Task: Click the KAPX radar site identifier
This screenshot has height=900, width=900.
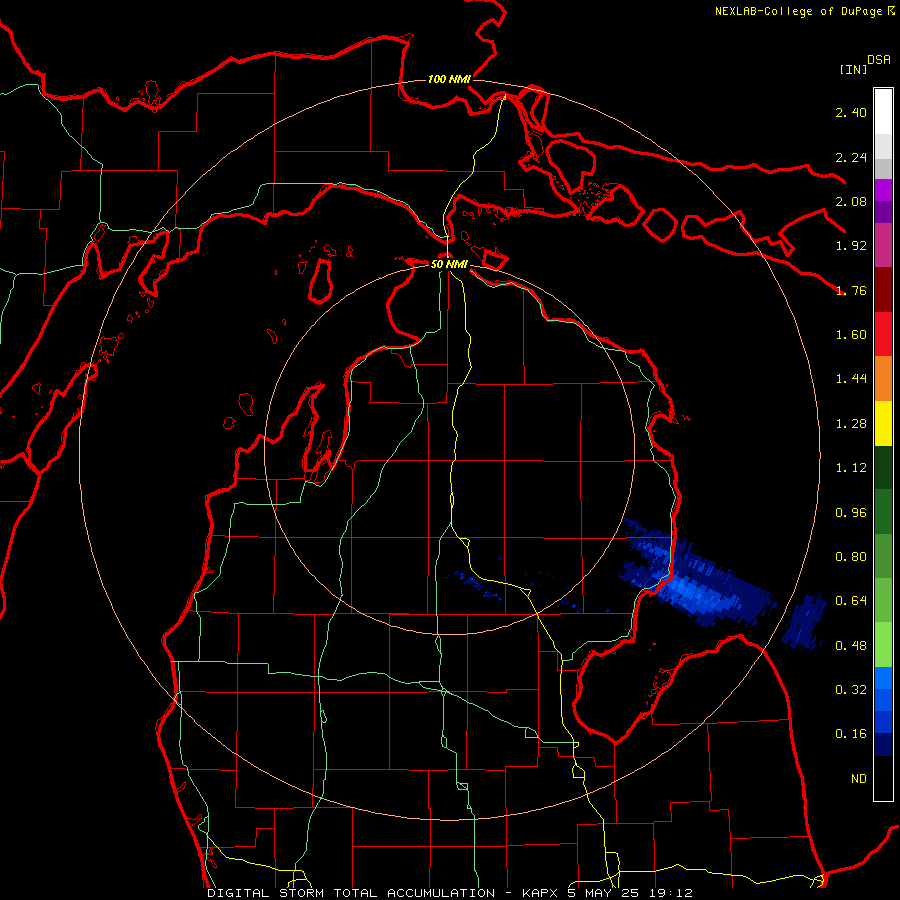Action: point(541,893)
